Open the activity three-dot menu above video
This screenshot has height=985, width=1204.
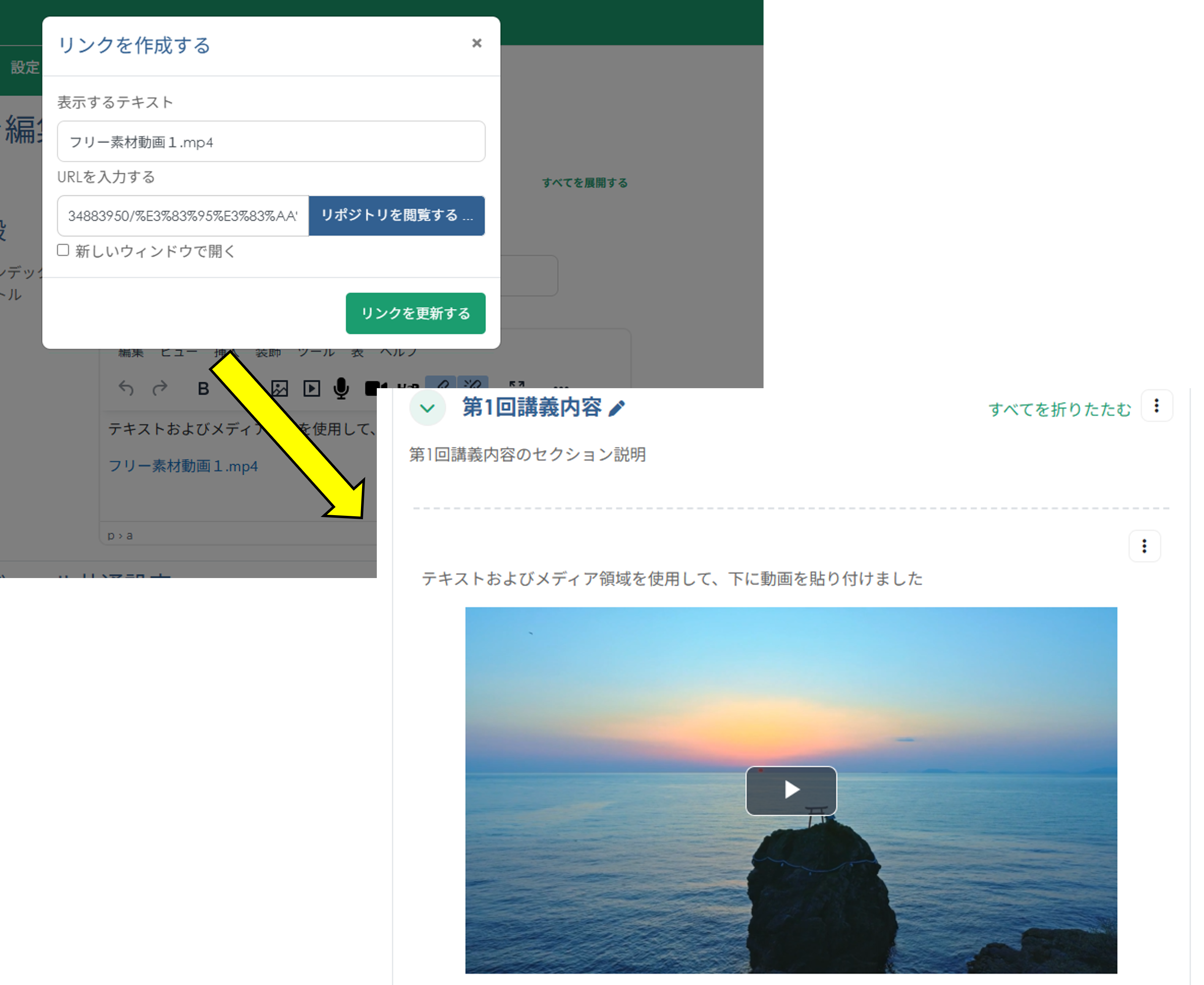coord(1144,546)
